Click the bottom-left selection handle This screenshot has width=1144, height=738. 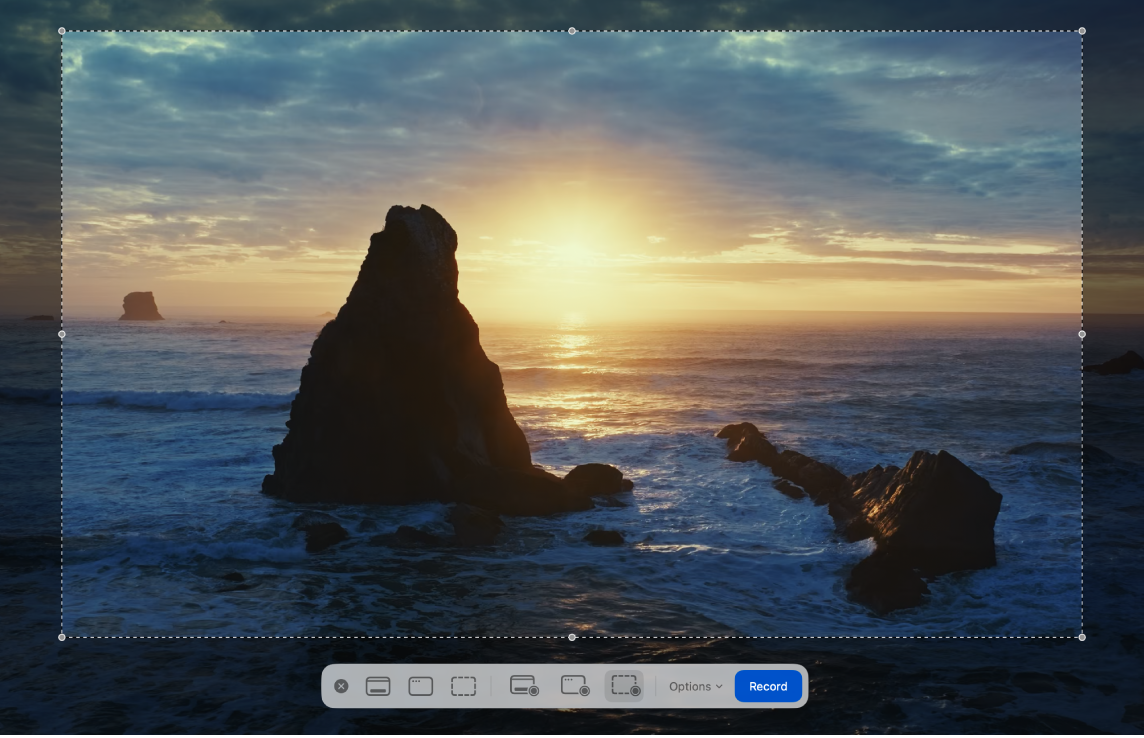coord(62,635)
